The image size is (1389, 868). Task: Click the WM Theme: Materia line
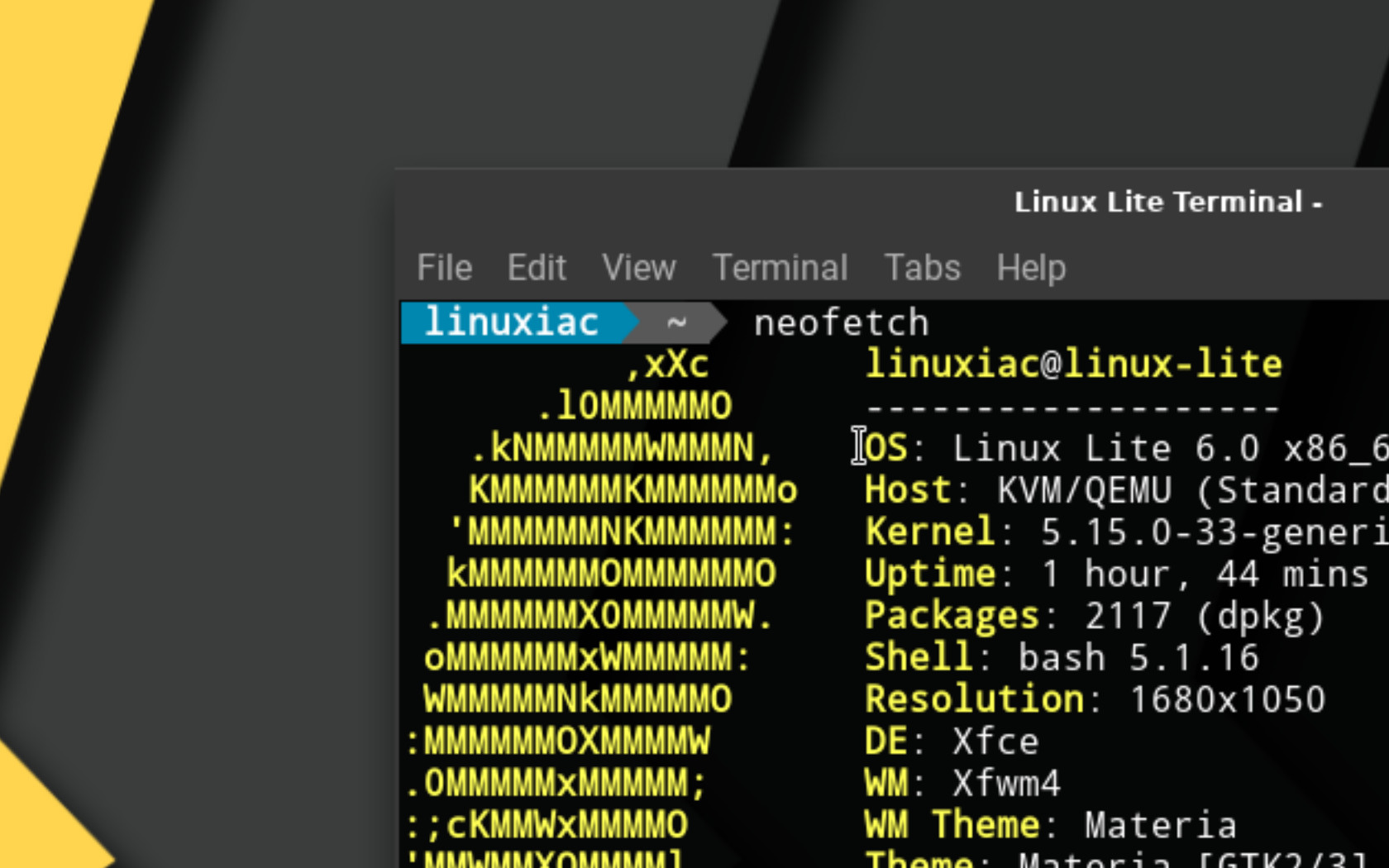[x=1050, y=826]
